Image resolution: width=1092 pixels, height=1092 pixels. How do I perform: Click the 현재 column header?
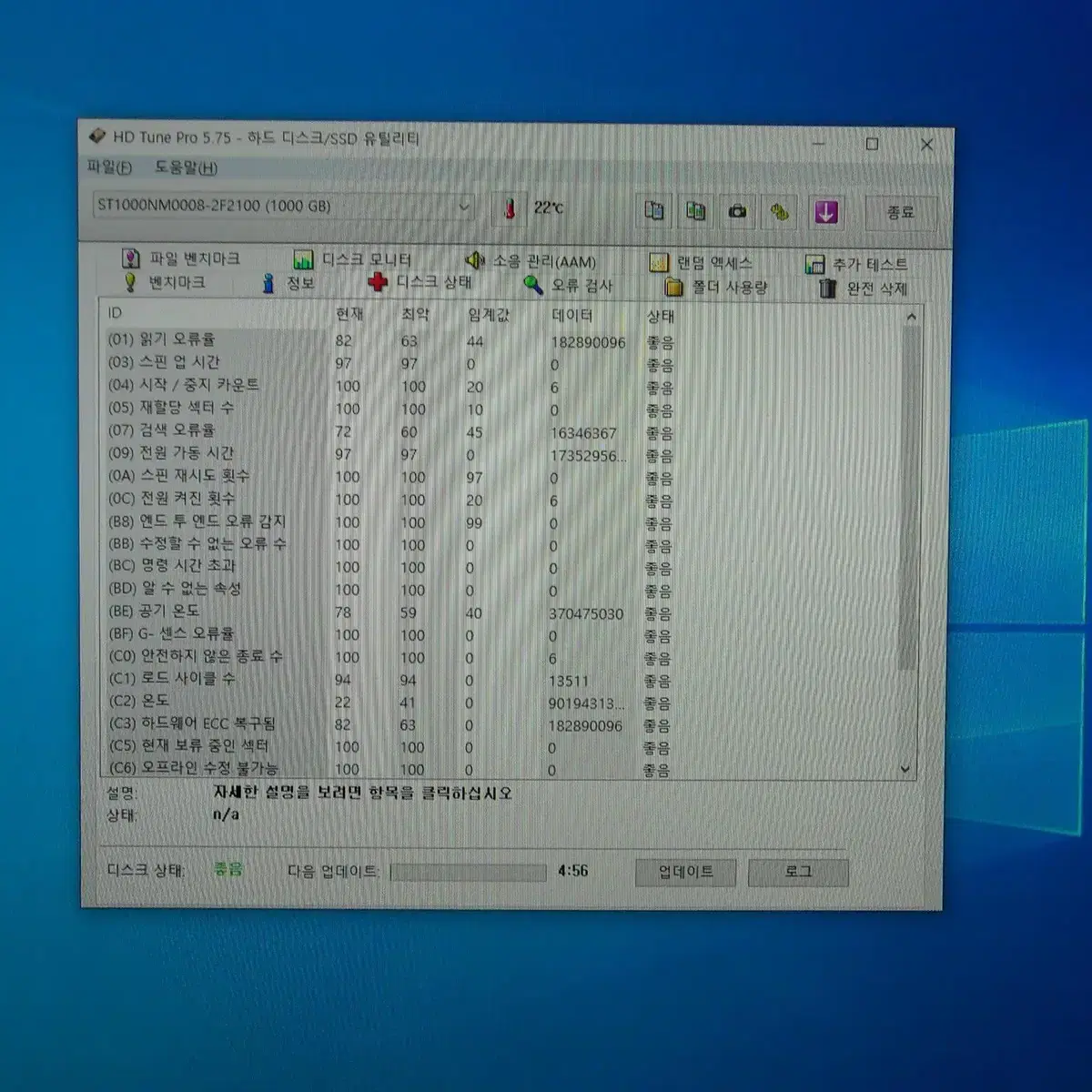coord(349,314)
